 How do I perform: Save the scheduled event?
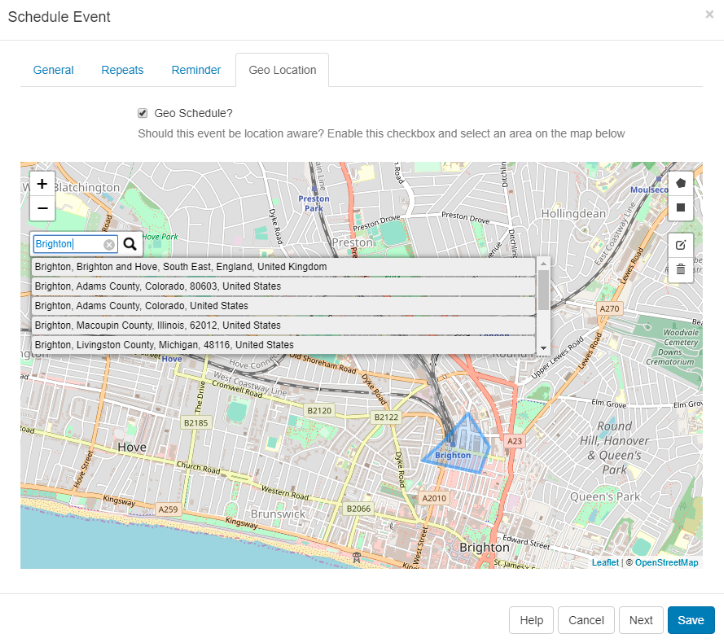click(691, 620)
